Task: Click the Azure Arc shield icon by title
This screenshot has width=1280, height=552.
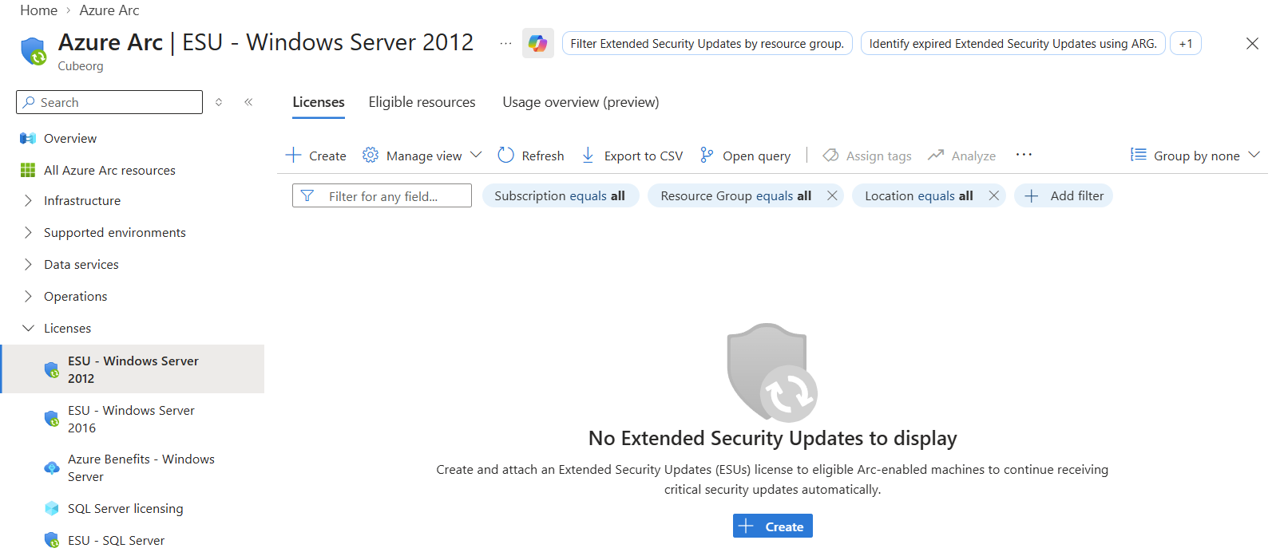Action: [33, 50]
